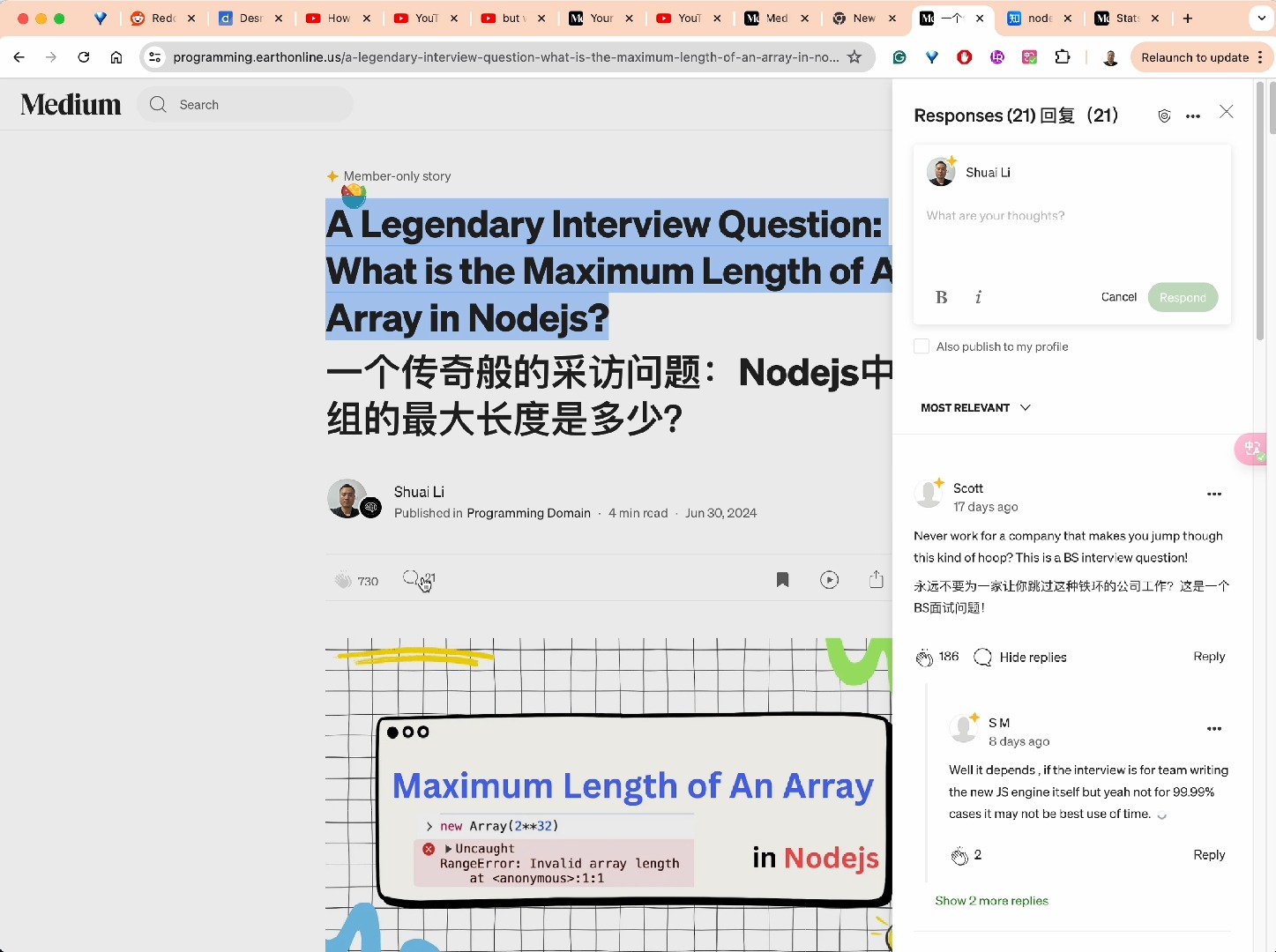Expand Show 2 more replies
This screenshot has width=1276, height=952.
tap(991, 901)
